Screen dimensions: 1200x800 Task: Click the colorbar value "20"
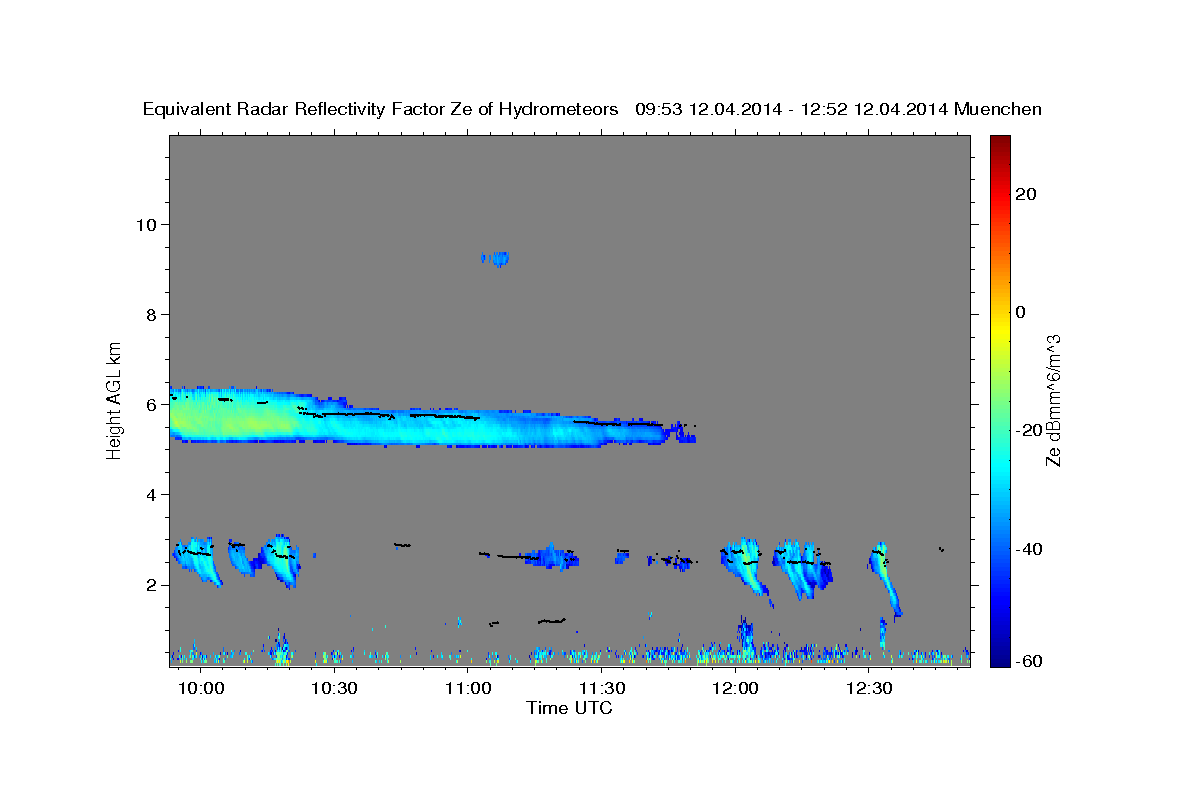click(1024, 194)
